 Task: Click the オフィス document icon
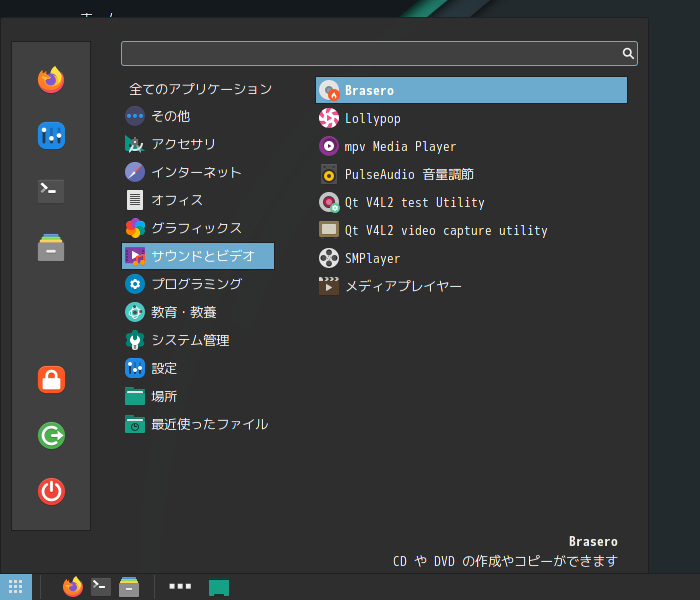click(x=135, y=200)
